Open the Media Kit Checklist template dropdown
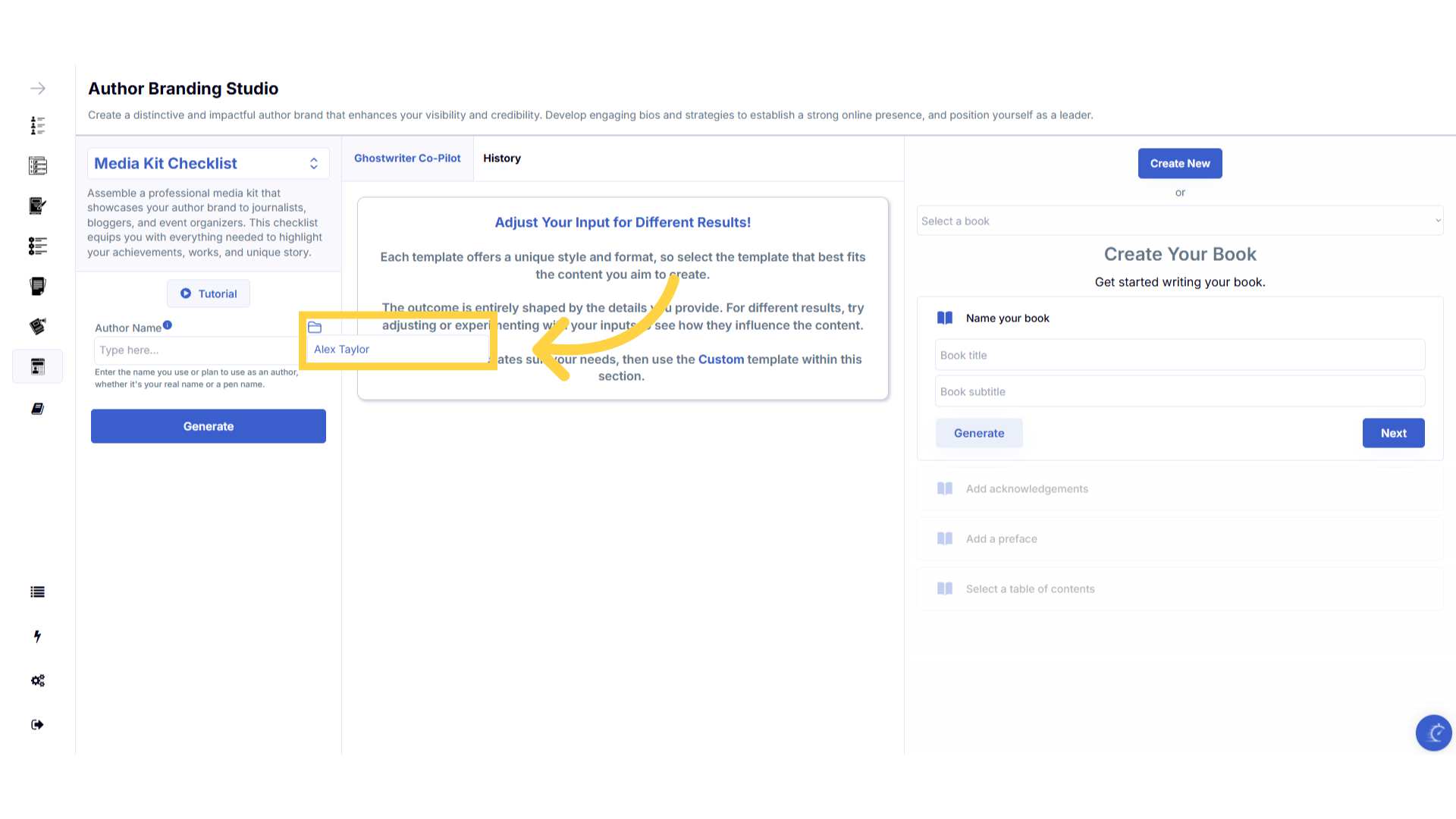 coord(208,164)
